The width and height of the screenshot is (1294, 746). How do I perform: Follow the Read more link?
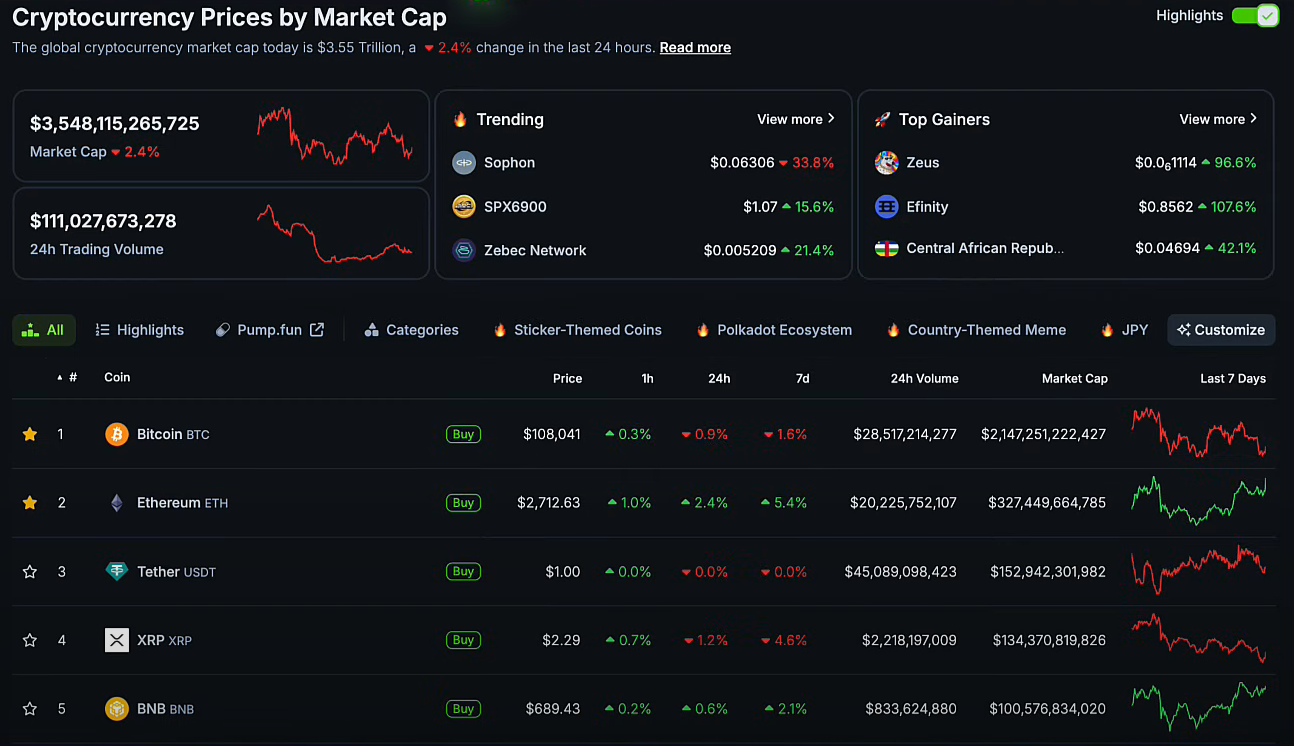coord(695,47)
